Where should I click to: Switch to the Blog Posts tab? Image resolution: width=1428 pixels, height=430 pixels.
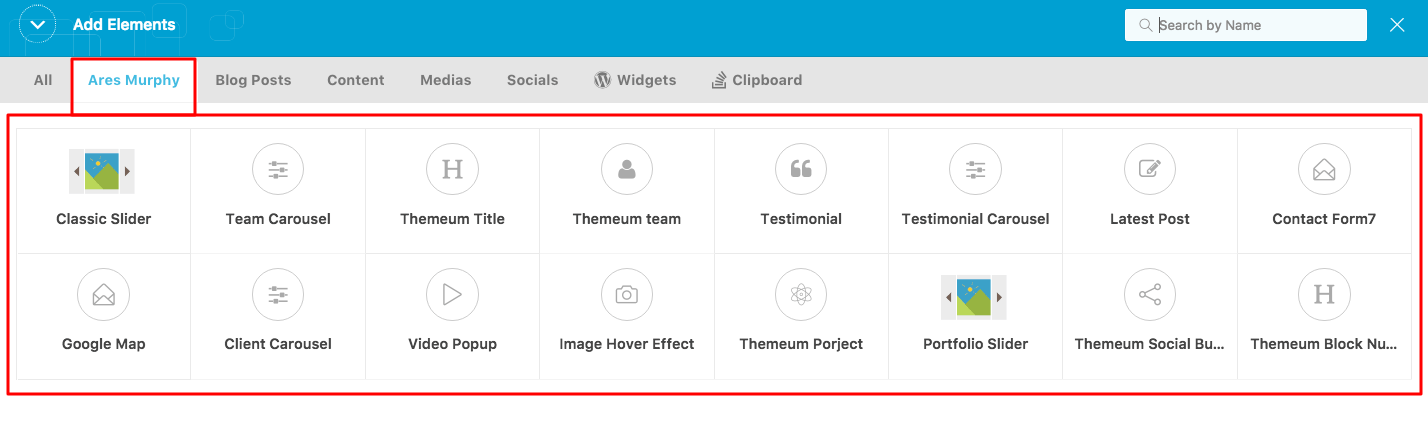point(254,80)
